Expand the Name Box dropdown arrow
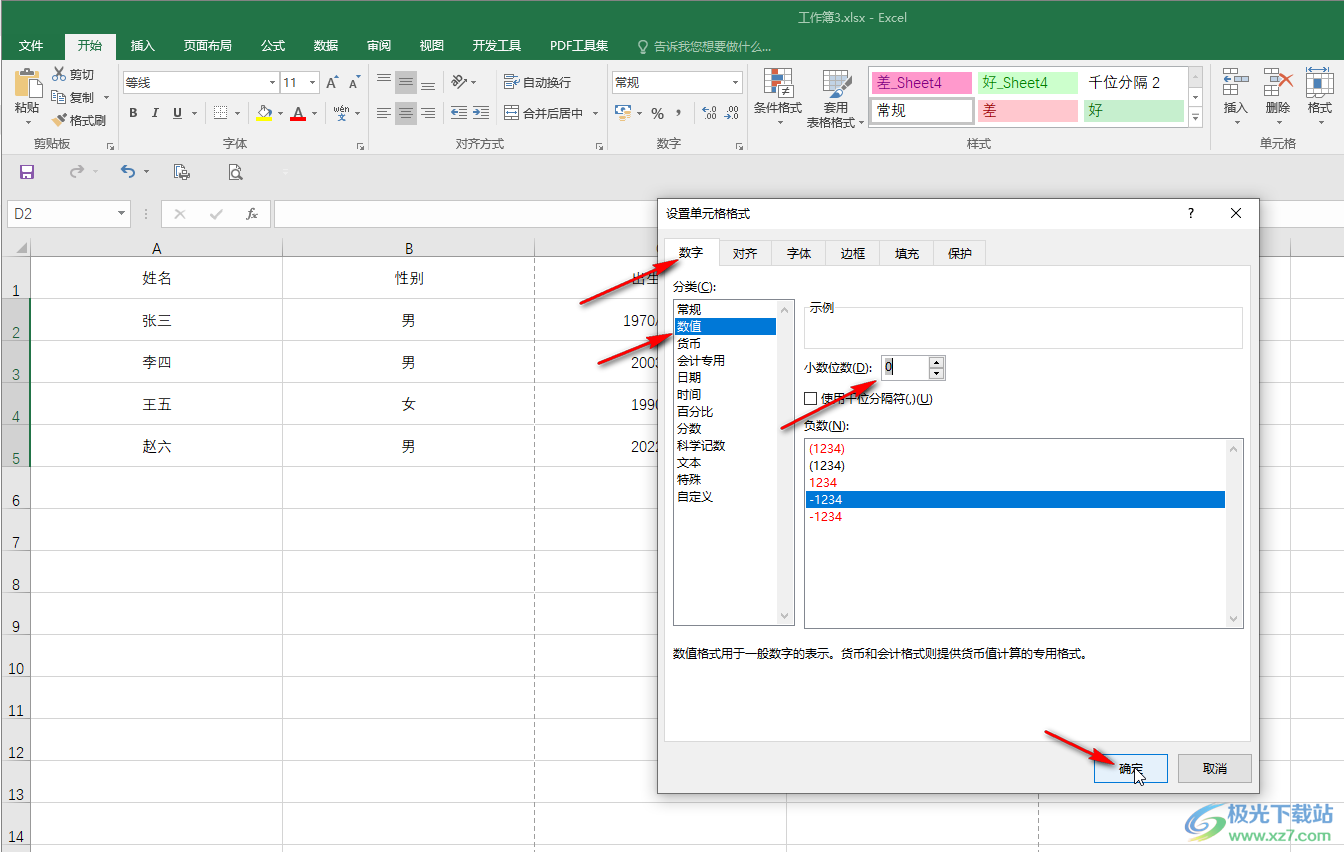Image resolution: width=1344 pixels, height=852 pixels. (122, 214)
